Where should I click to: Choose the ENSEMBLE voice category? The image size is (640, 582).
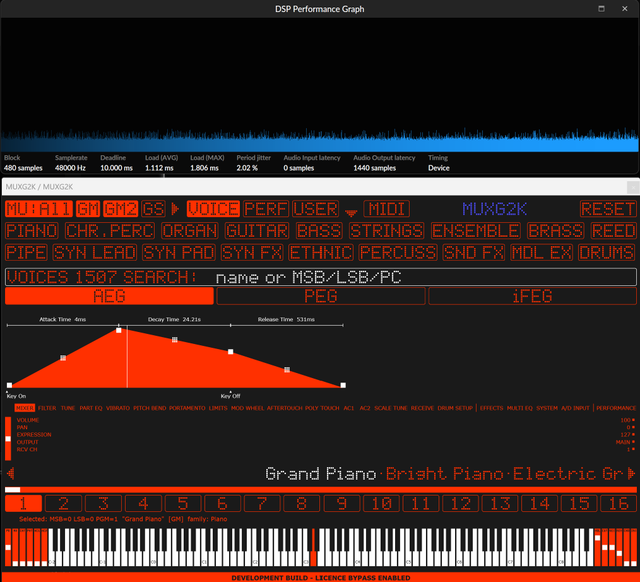[476, 231]
